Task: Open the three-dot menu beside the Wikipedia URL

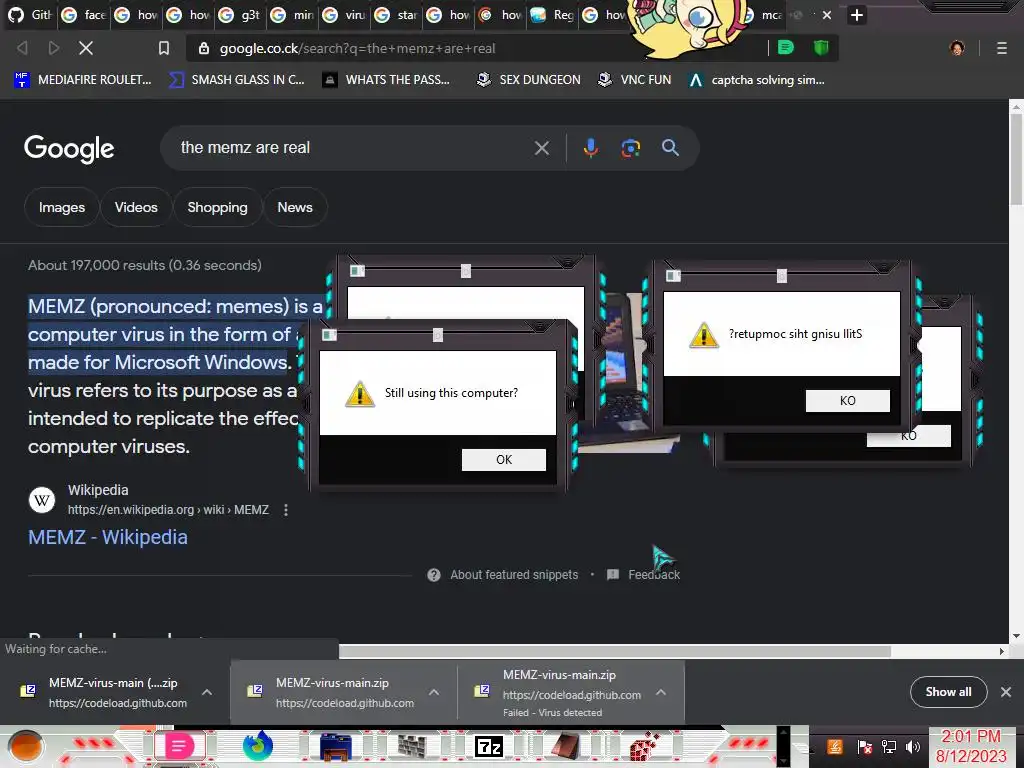Action: click(x=285, y=510)
